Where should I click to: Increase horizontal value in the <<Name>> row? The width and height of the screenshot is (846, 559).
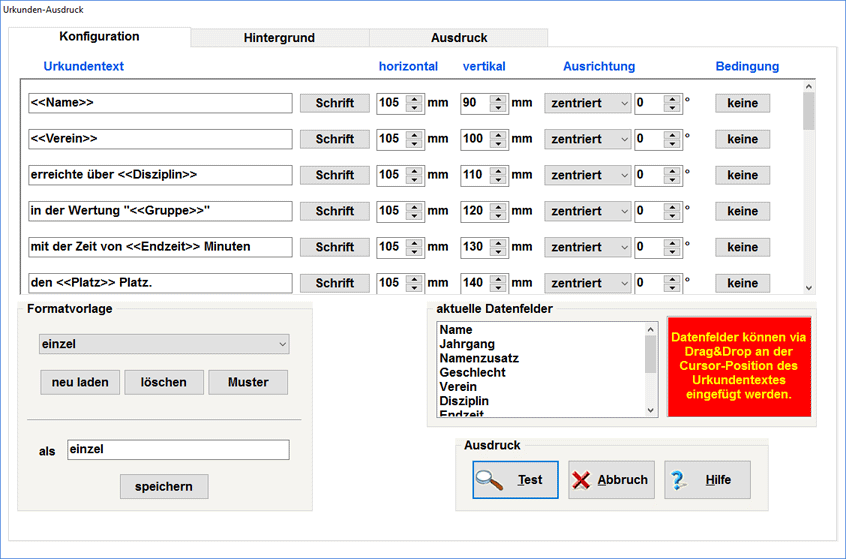click(x=414, y=99)
